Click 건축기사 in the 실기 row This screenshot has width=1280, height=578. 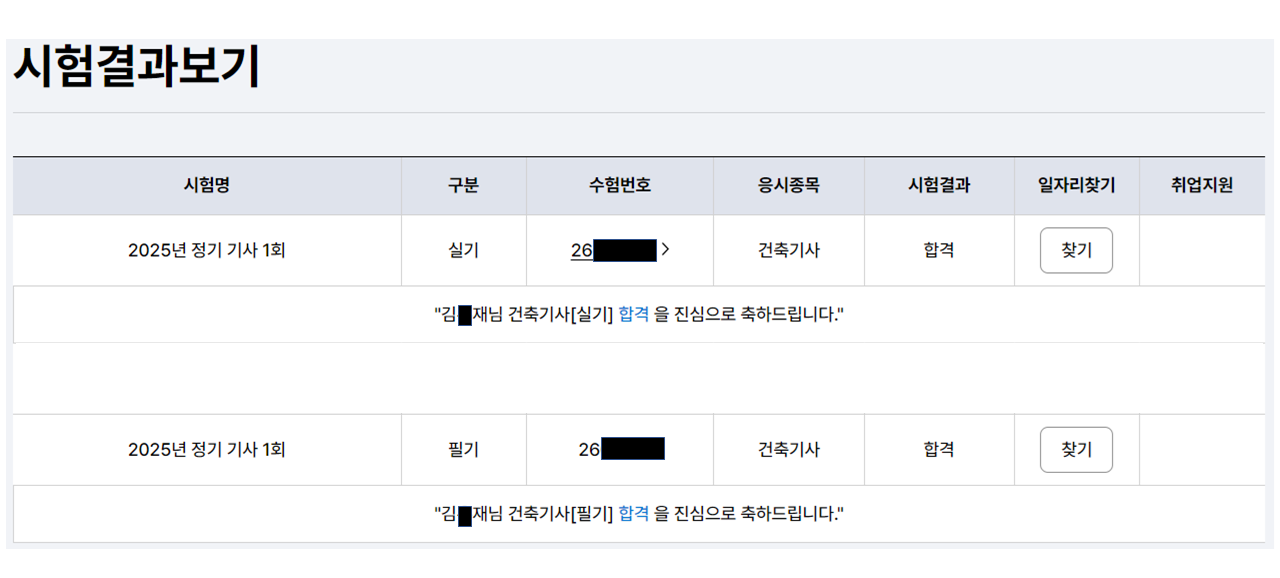coord(788,250)
